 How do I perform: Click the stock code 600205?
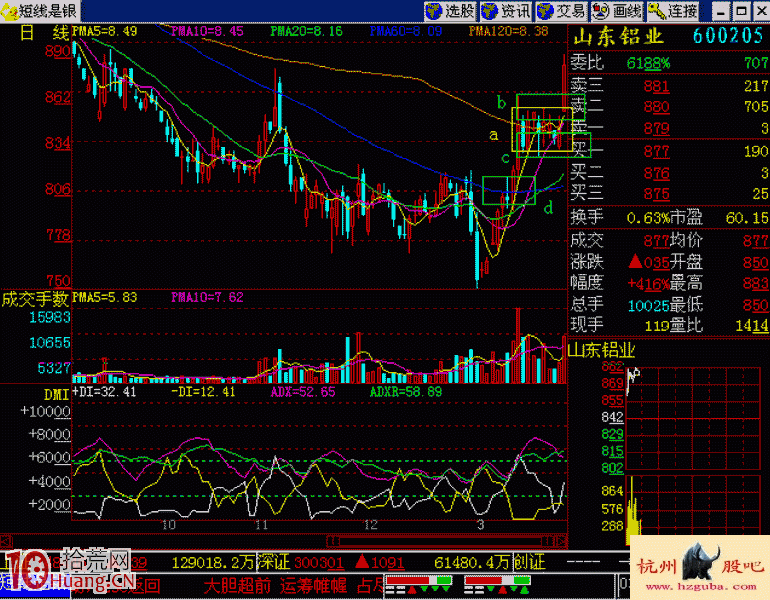728,36
